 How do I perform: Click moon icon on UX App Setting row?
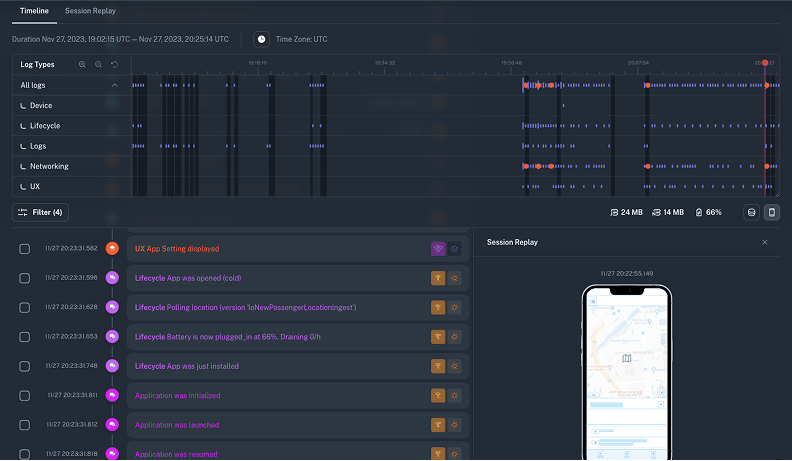(455, 248)
